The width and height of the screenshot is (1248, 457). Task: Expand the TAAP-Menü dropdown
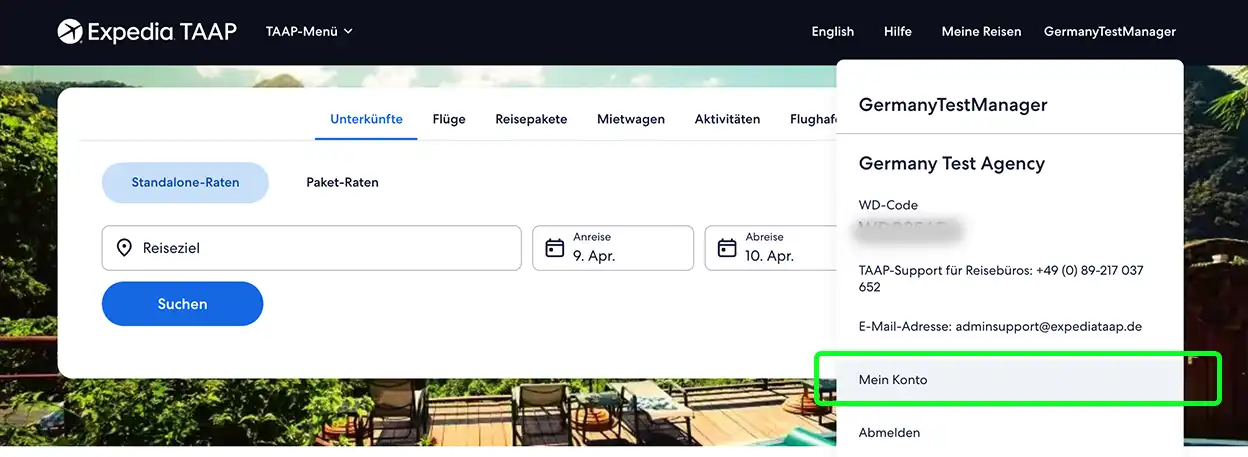point(309,31)
